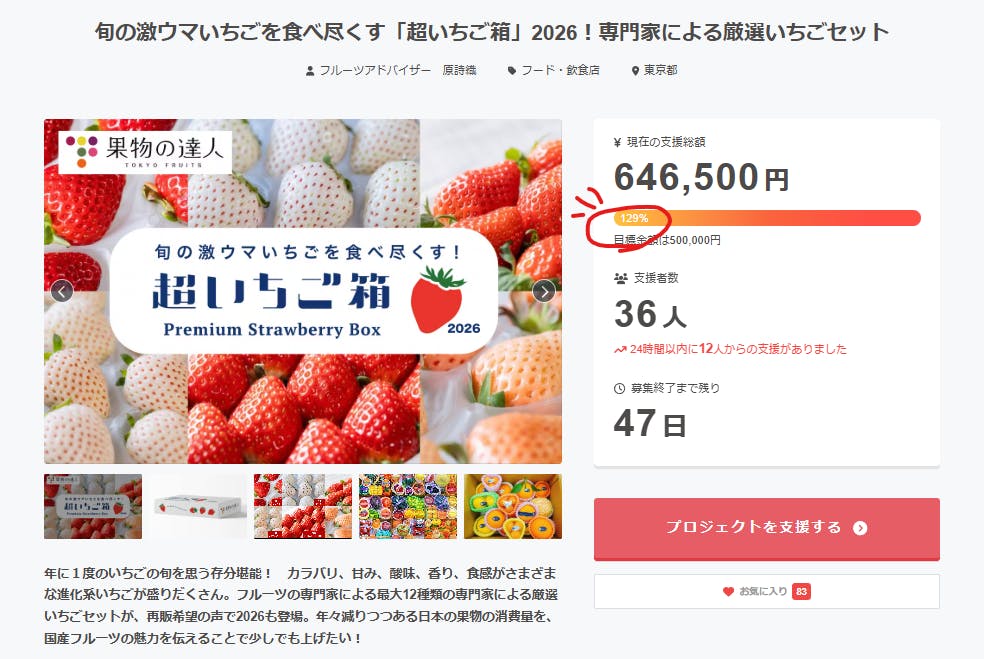The image size is (984, 659).
Task: Add project to favorites with お気に入り
Action: 766,592
